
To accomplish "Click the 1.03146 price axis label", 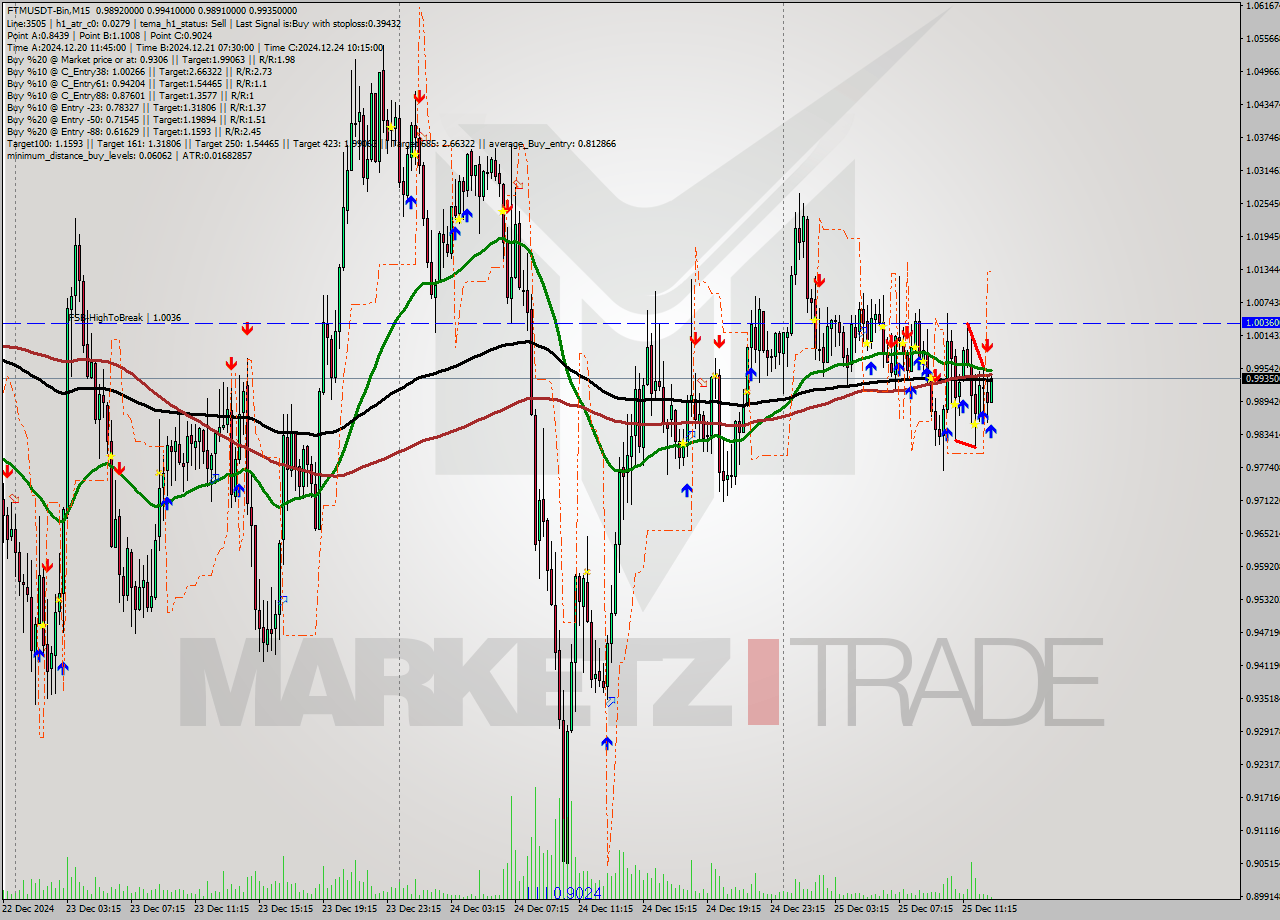I will point(1262,170).
